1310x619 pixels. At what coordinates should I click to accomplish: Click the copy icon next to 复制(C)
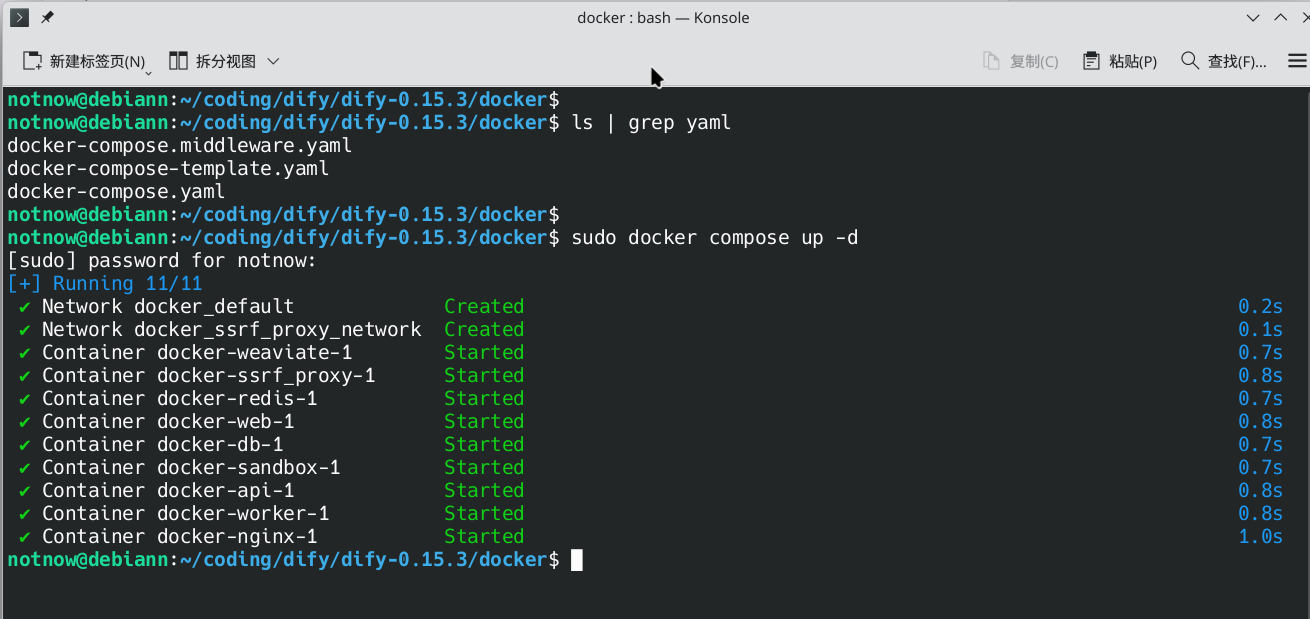point(992,61)
